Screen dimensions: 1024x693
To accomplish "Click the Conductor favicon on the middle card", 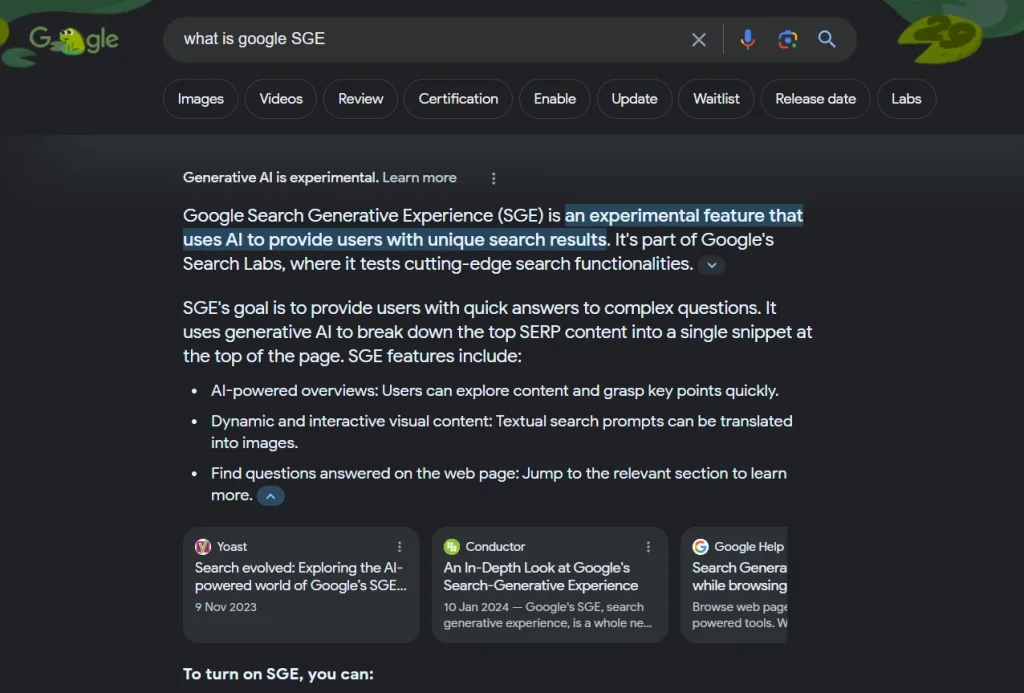I will point(451,546).
